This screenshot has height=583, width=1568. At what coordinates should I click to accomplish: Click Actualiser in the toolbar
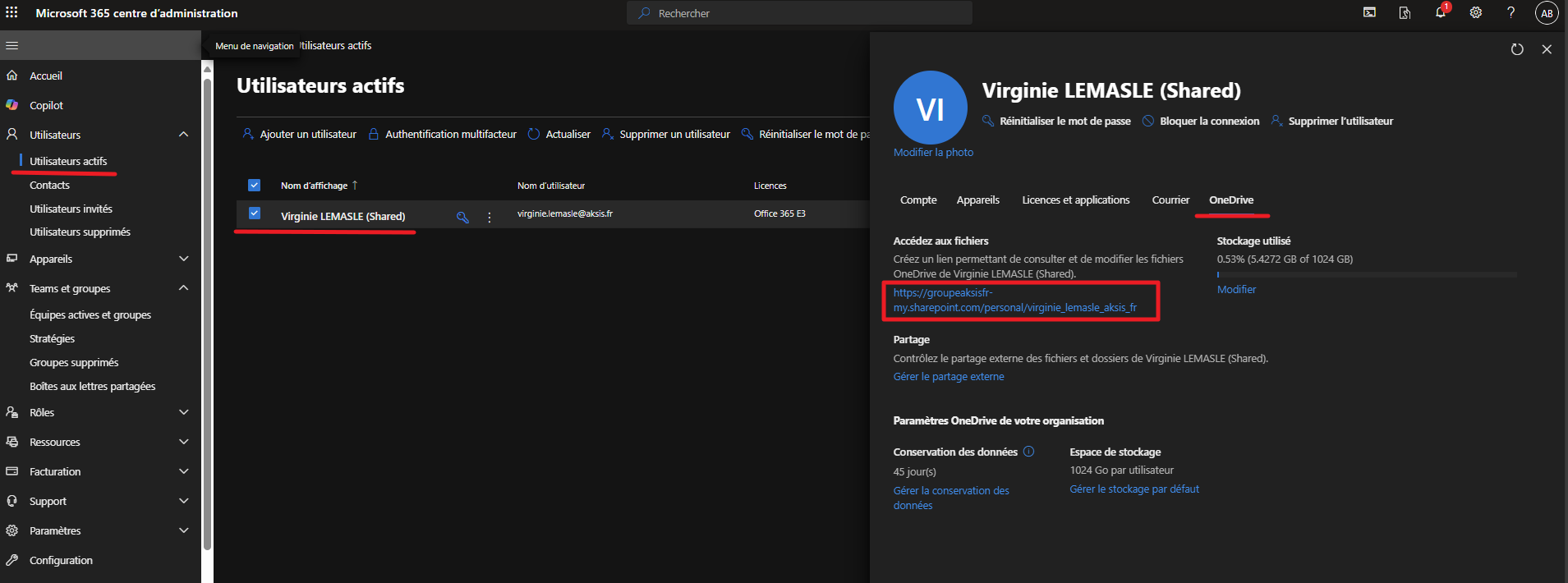559,134
